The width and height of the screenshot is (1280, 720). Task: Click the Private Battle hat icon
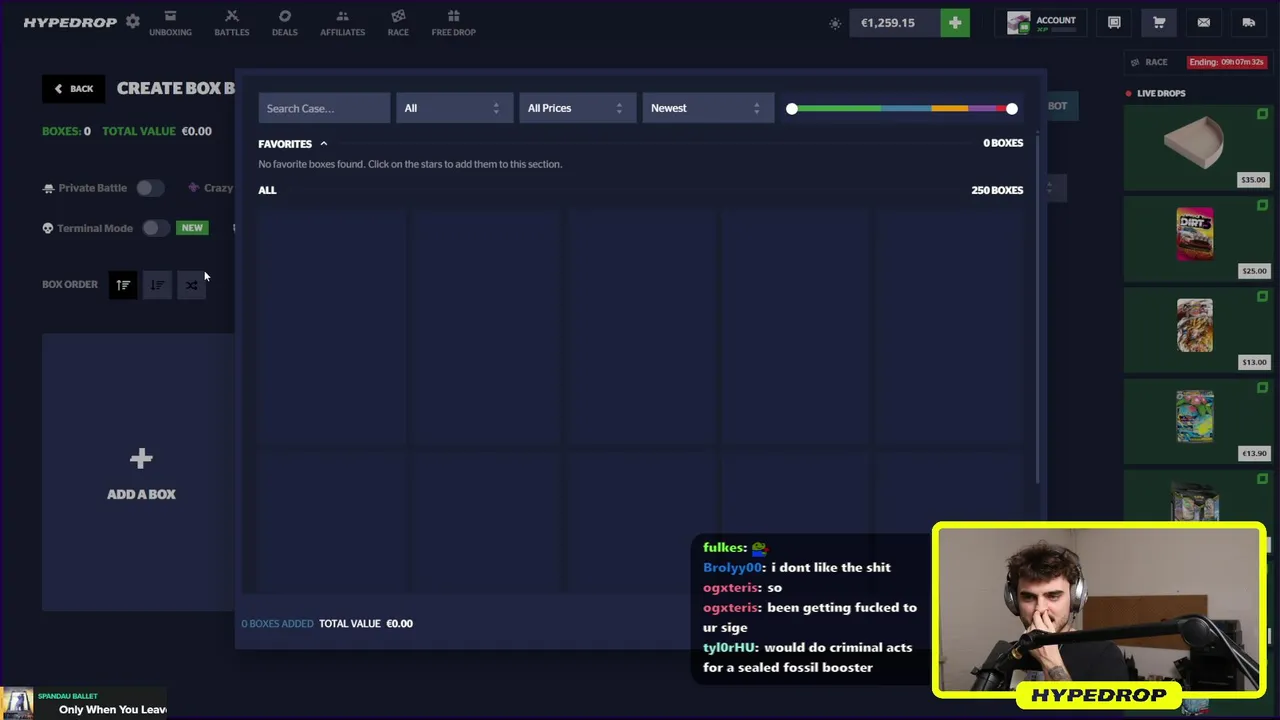tap(48, 188)
